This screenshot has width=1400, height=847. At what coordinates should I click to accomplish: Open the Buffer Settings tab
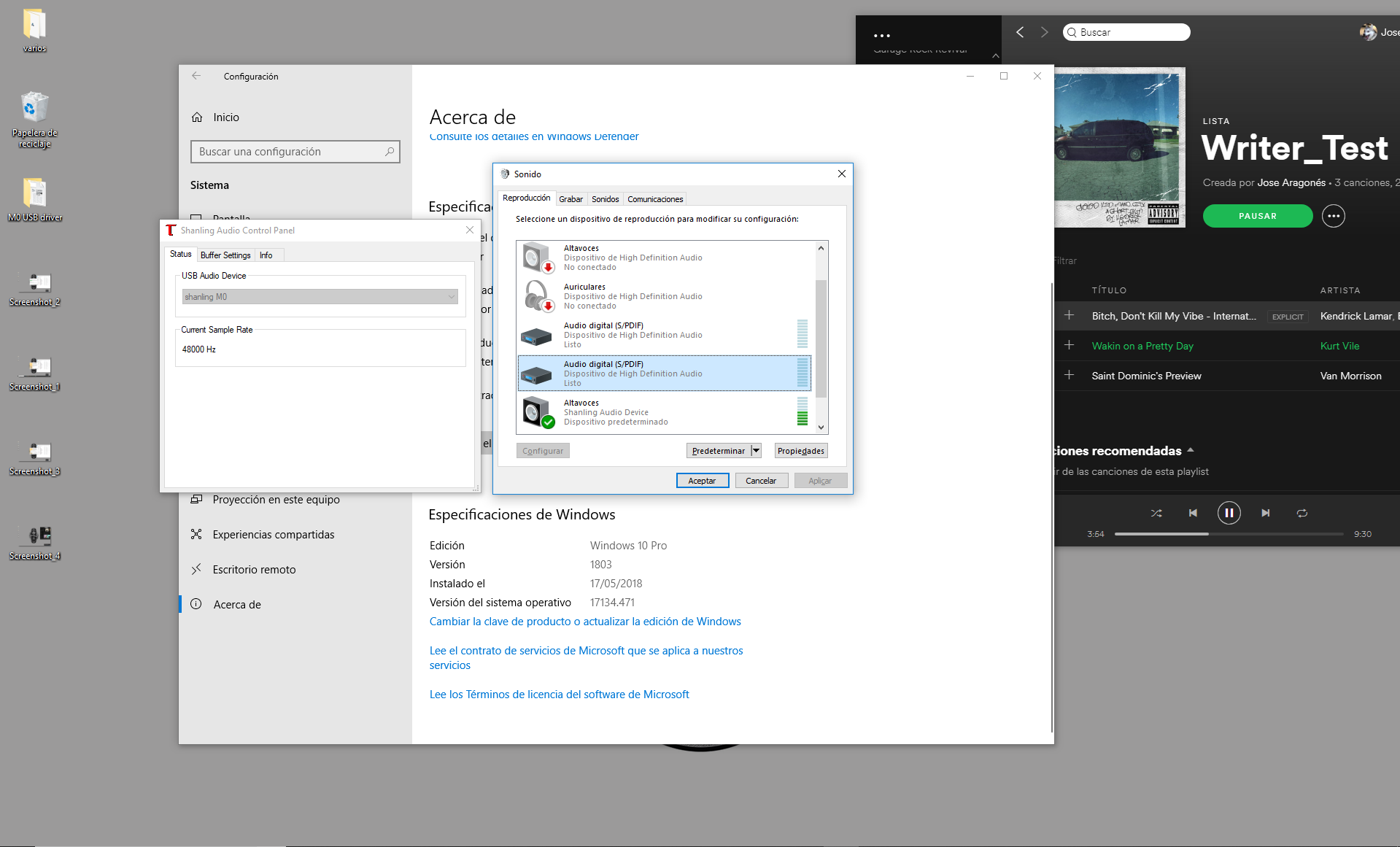[225, 255]
